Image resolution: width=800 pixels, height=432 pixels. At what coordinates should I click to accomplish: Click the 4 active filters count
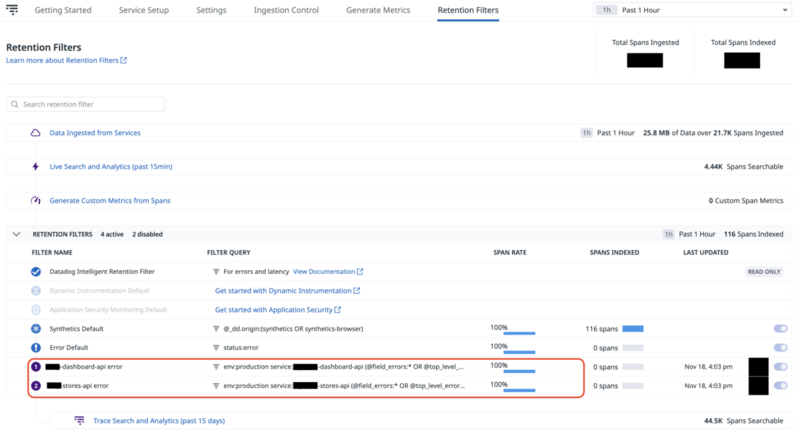(112, 234)
